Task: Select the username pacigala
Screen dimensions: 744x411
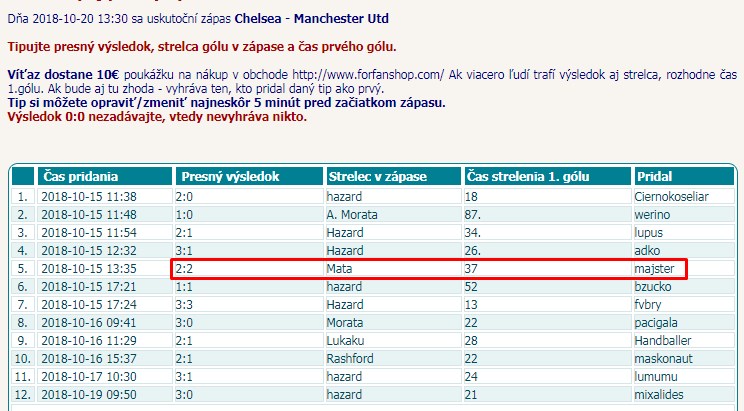Action: pos(658,322)
